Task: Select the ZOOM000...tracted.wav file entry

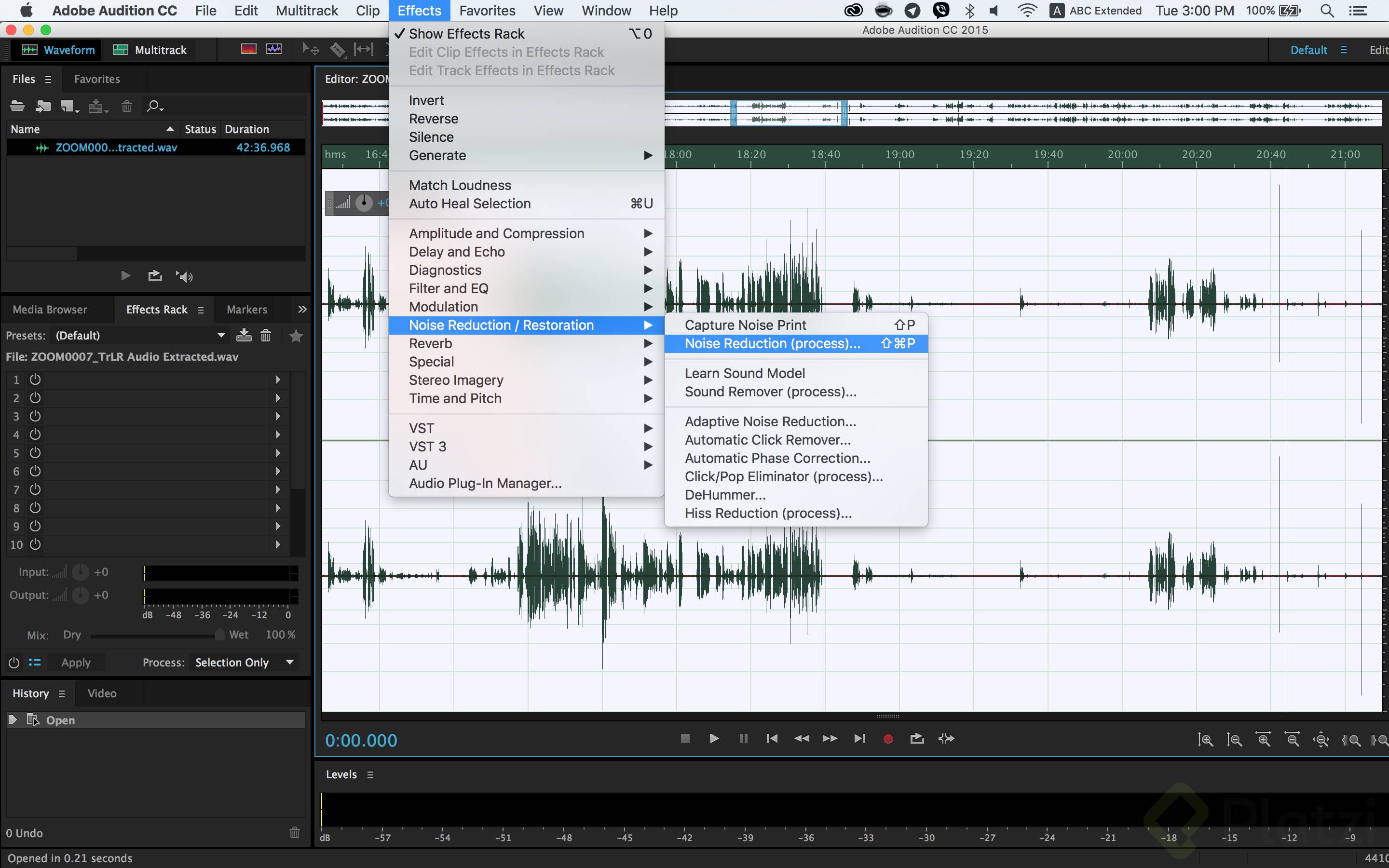Action: (115, 147)
